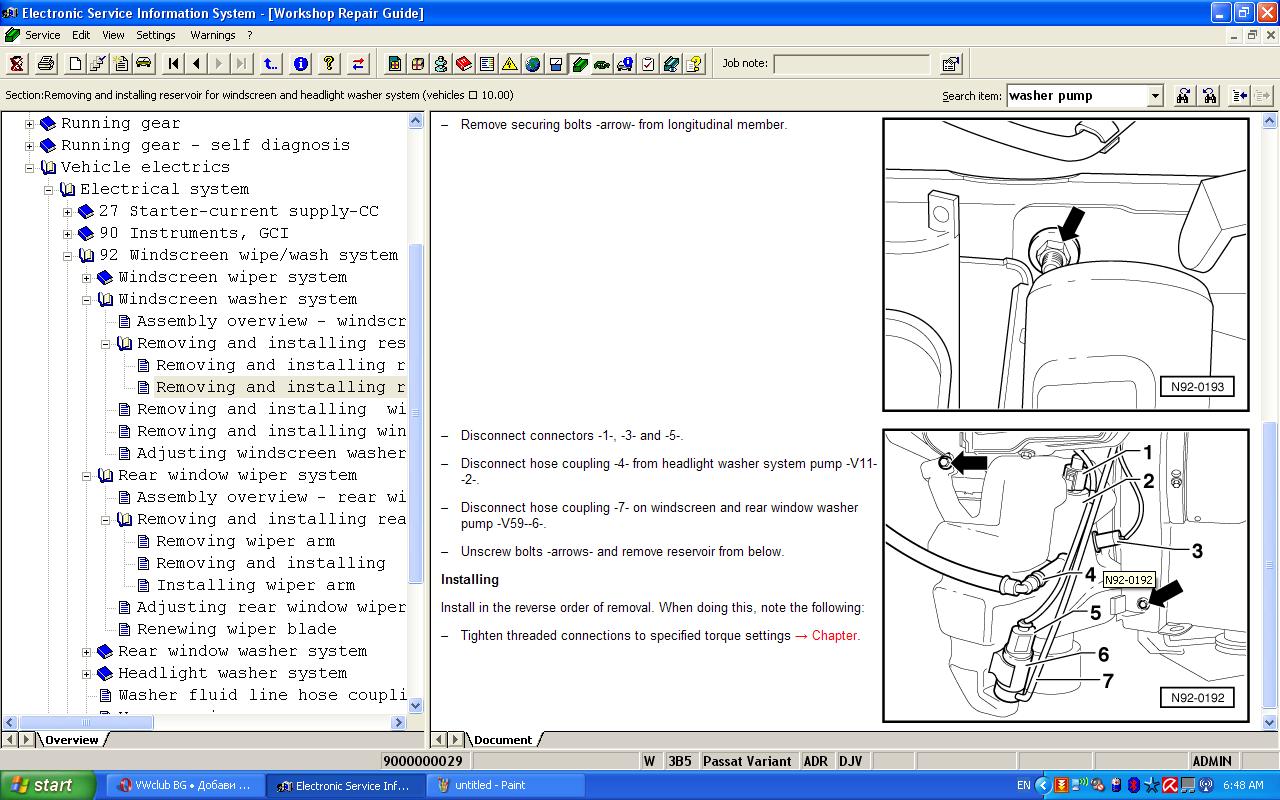This screenshot has width=1280, height=800.
Task: Jump to first page with navigation arrow
Action: point(174,64)
